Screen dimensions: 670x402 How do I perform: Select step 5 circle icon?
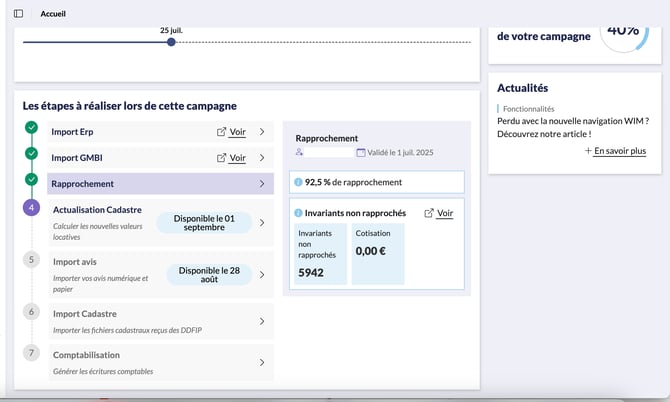click(31, 260)
